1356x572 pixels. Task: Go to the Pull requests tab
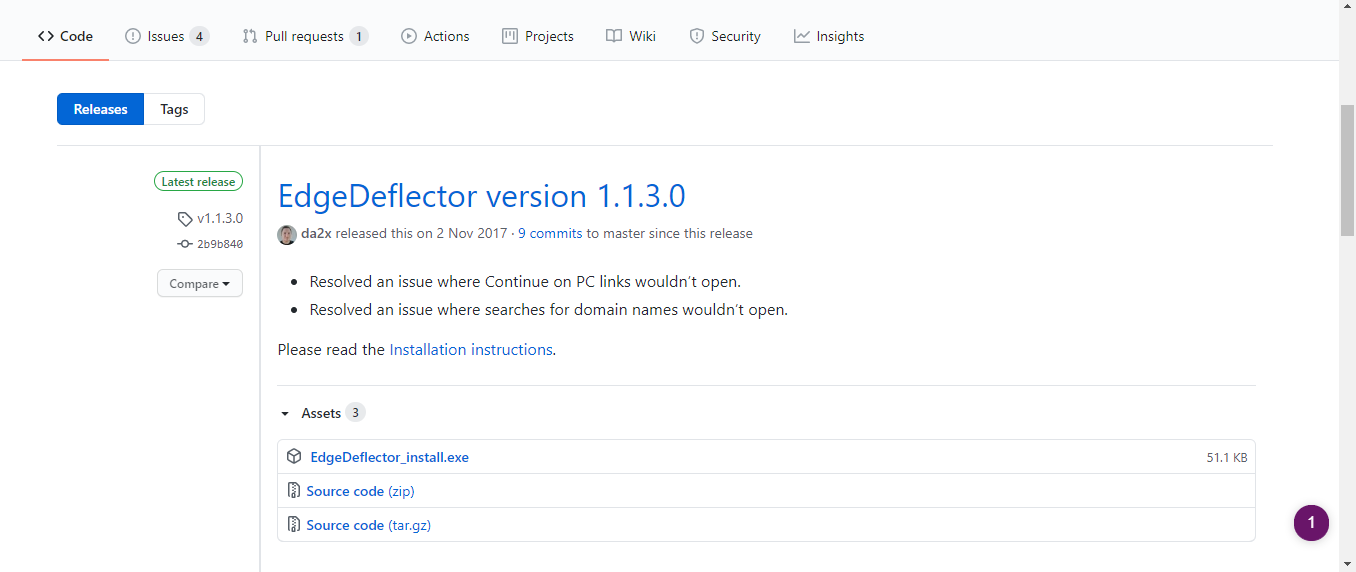tap(305, 36)
